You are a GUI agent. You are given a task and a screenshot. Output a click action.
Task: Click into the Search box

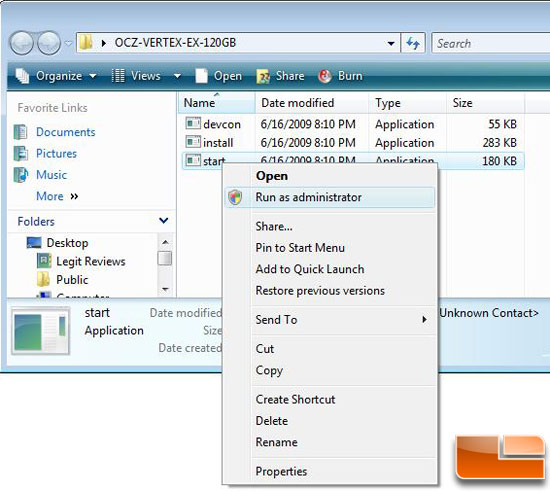pos(491,43)
